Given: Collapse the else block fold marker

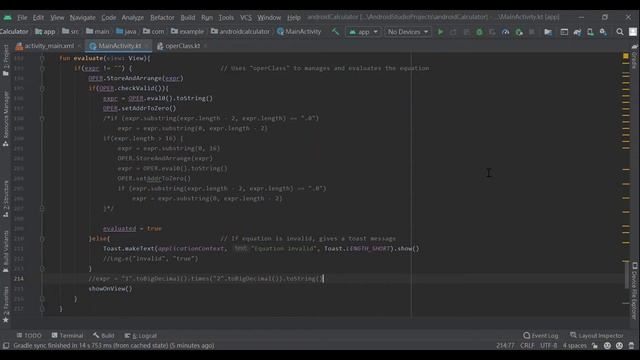Looking at the screenshot, I should 42,238.
